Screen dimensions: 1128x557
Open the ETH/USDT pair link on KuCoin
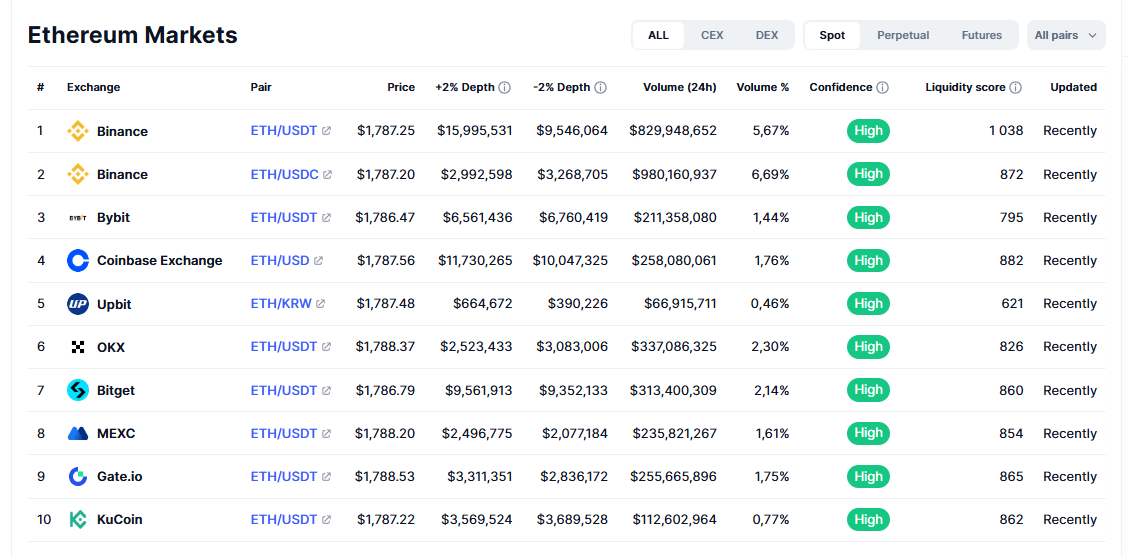[283, 520]
